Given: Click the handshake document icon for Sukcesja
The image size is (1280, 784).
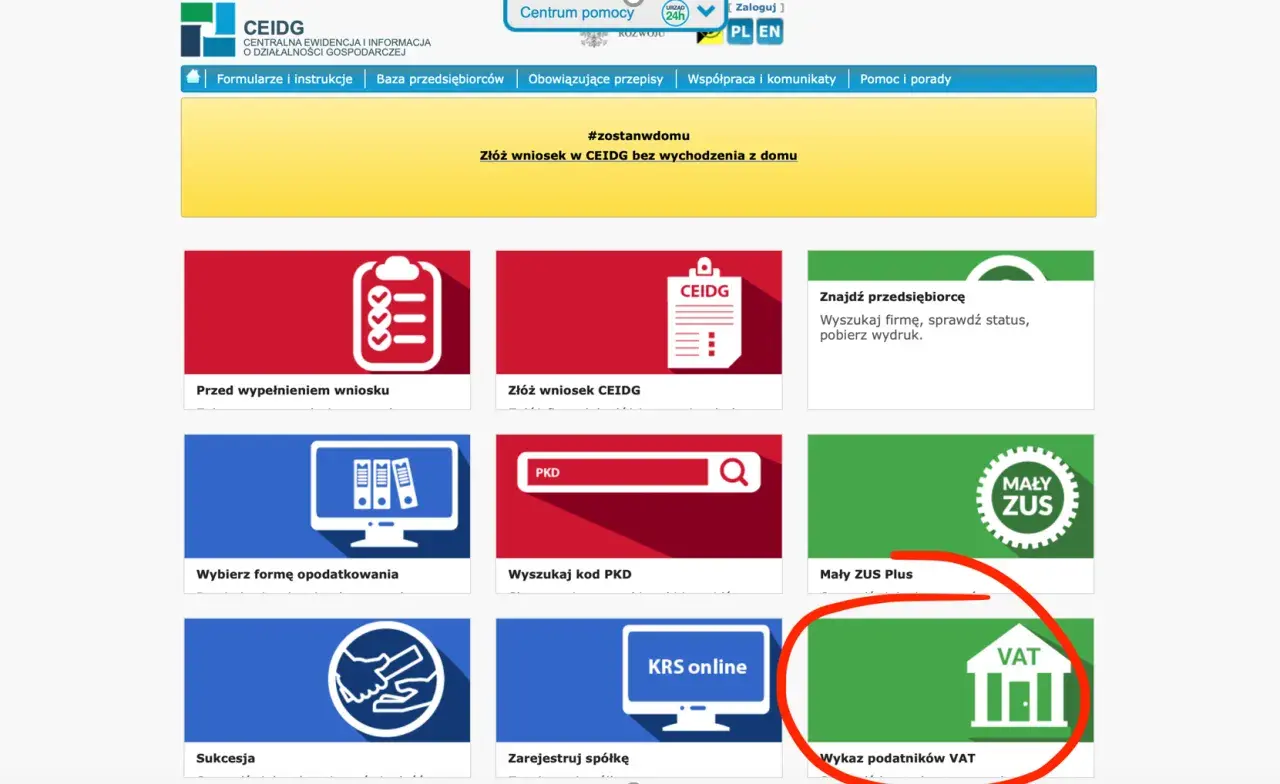Looking at the screenshot, I should tap(386, 680).
